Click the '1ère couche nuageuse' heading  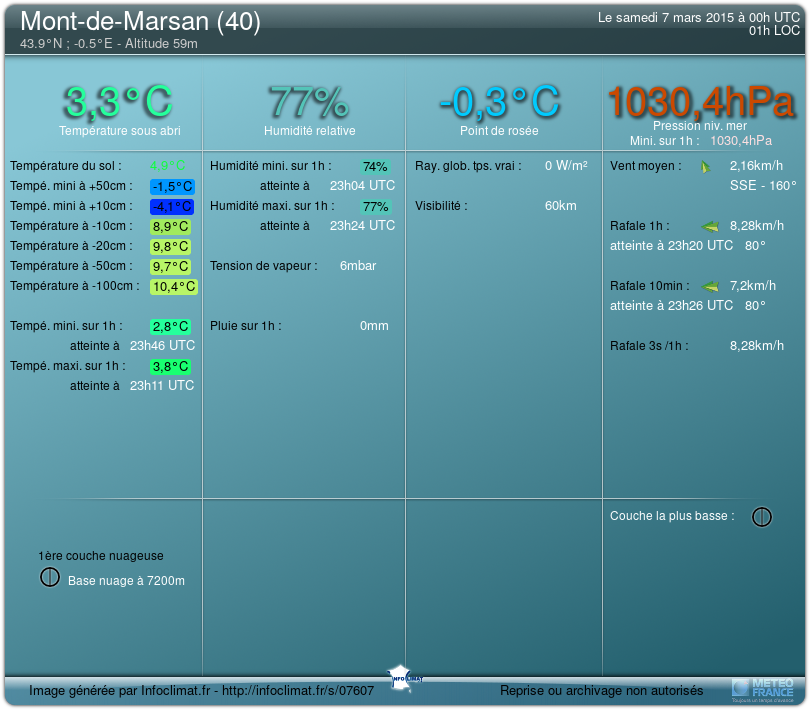[x=101, y=556]
